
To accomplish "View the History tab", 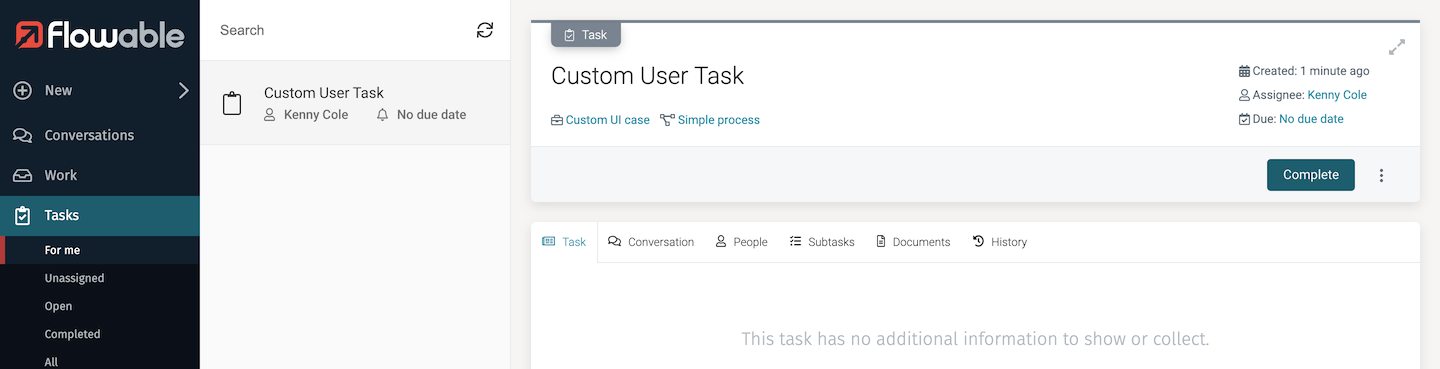I will pyautogui.click(x=999, y=242).
